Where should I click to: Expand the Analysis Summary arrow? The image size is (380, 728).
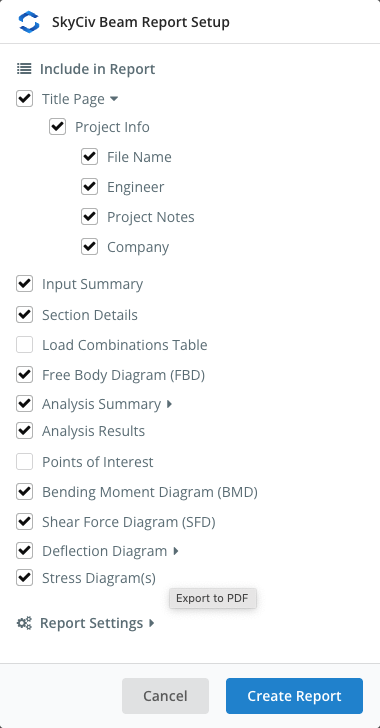(x=169, y=404)
